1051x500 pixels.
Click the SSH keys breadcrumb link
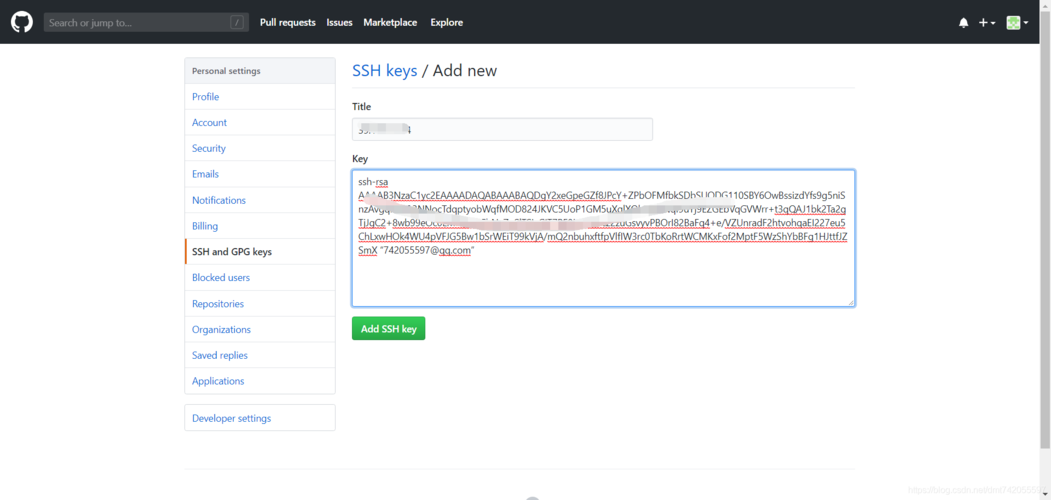[x=385, y=70]
